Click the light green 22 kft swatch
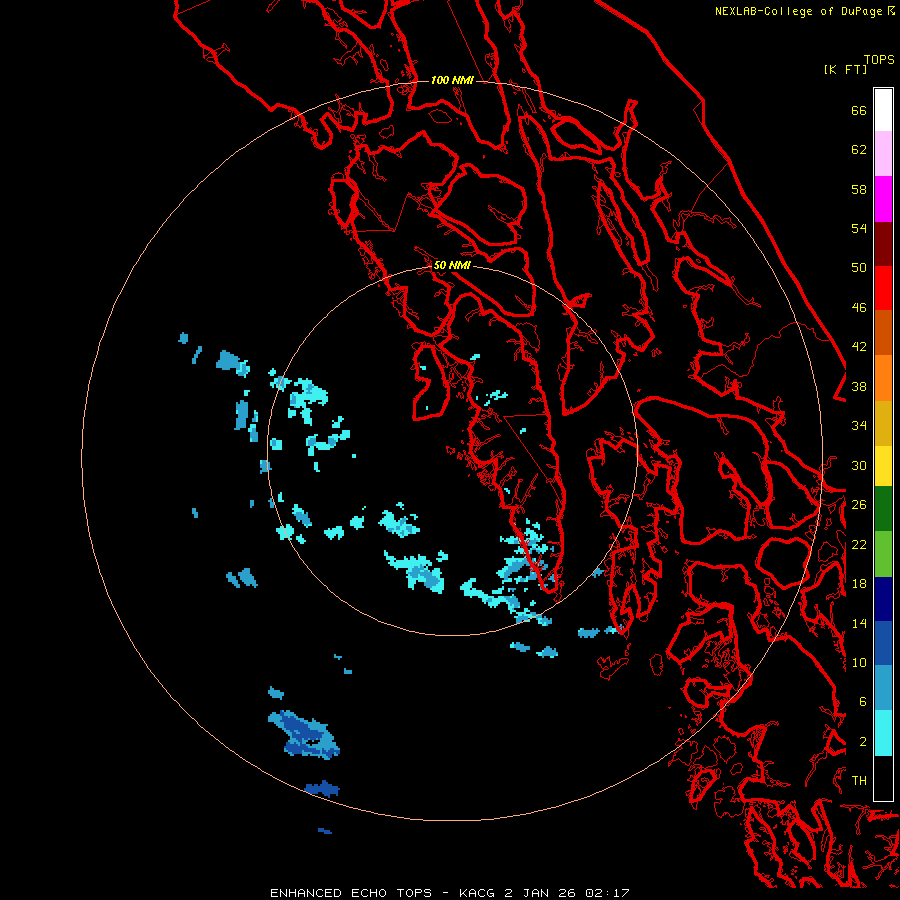This screenshot has height=900, width=900. [x=883, y=554]
